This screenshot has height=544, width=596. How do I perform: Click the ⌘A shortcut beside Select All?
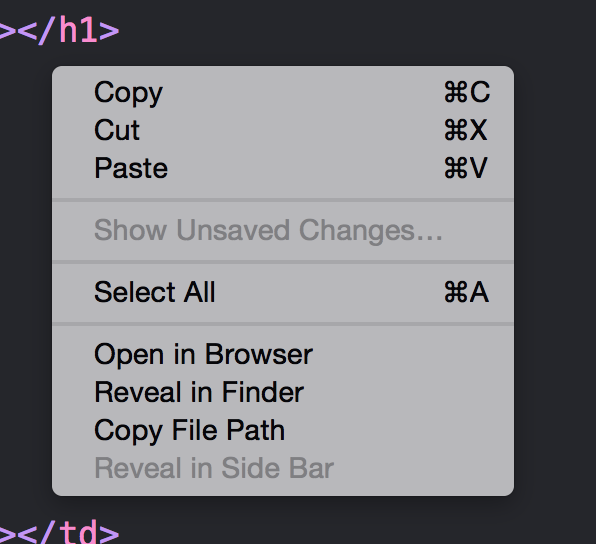466,292
